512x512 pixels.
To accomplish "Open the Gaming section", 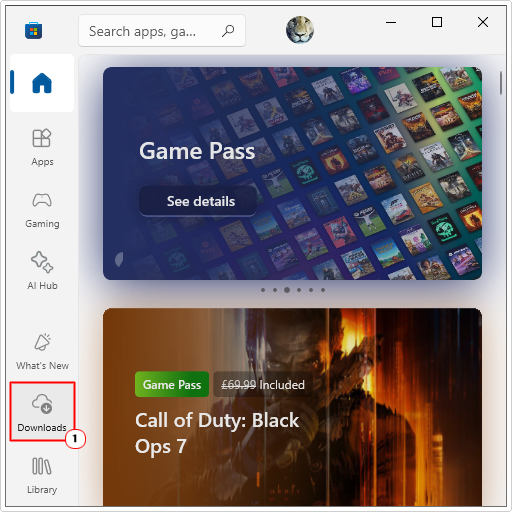I will click(x=42, y=210).
